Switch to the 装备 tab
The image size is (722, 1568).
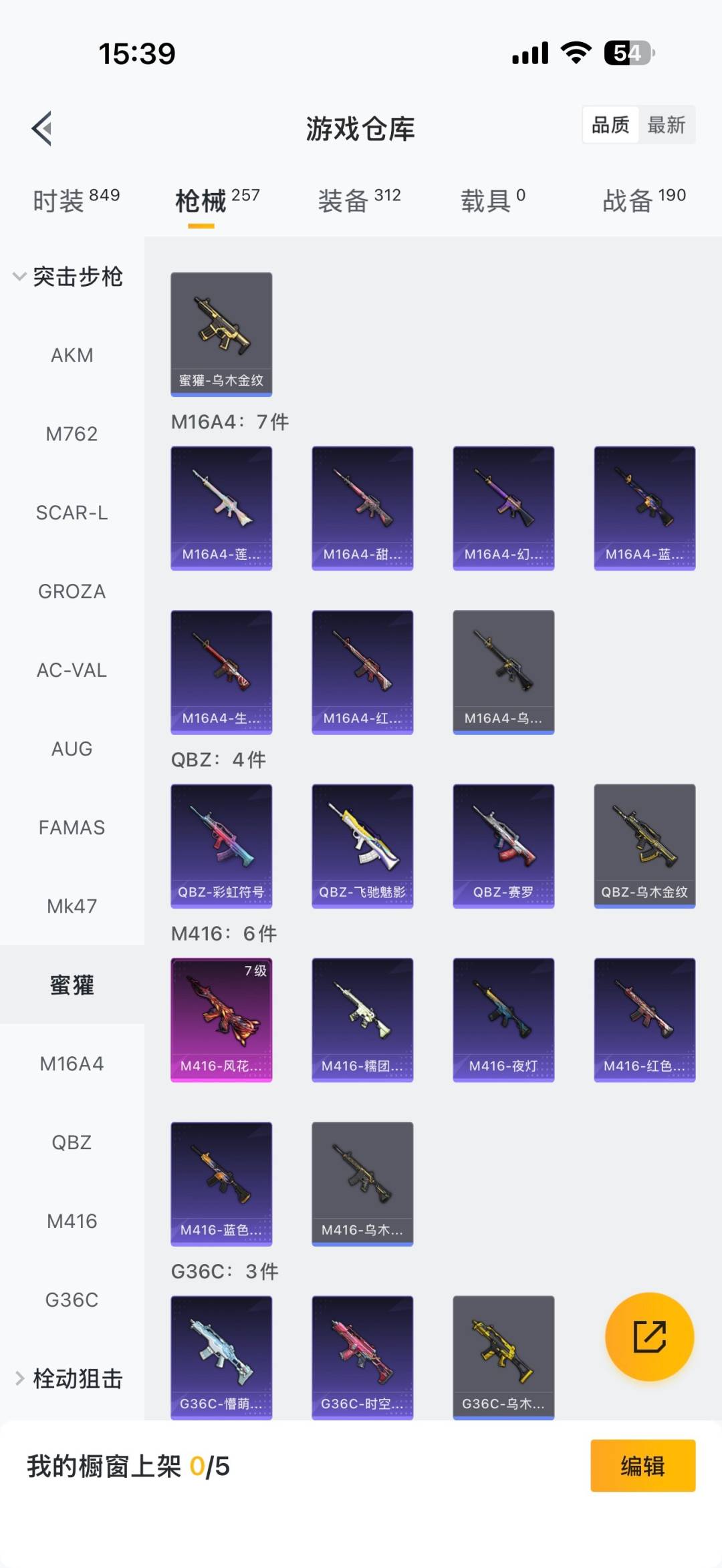click(359, 200)
